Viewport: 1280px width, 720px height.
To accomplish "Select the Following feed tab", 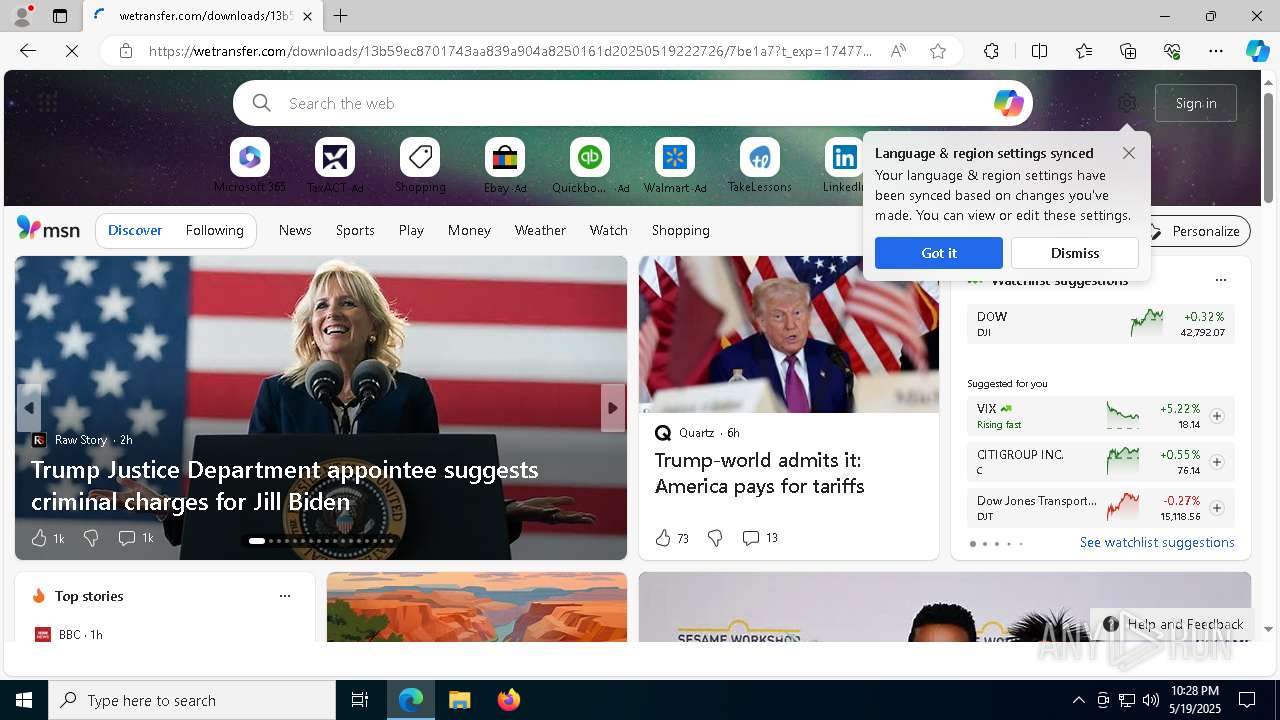I will [x=215, y=230].
